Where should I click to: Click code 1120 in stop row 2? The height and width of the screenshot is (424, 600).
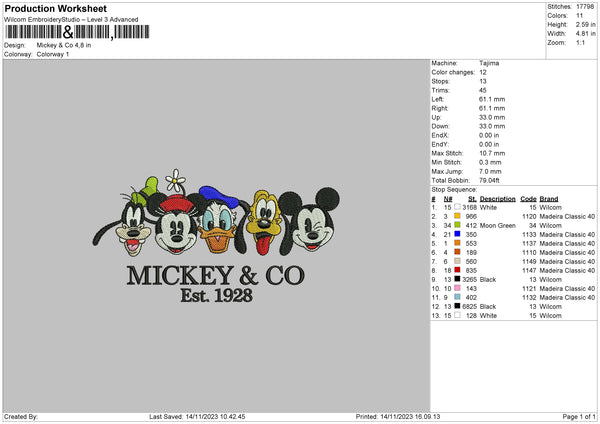(x=529, y=216)
